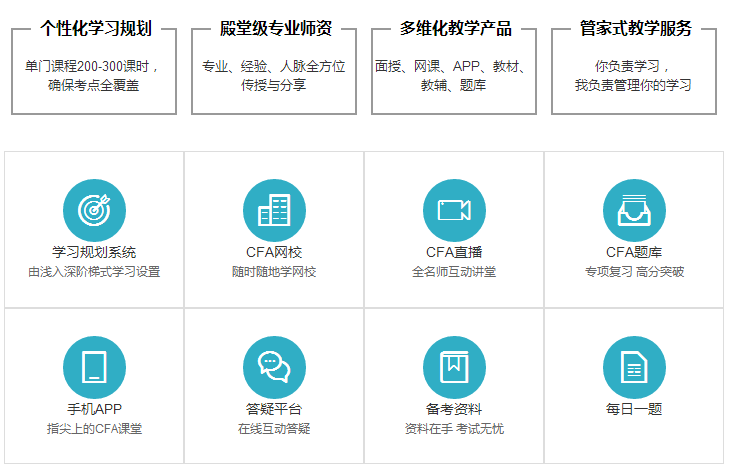This screenshot has height=464, width=729.
Task: Click the CFA直播 title text
Action: coord(454,252)
